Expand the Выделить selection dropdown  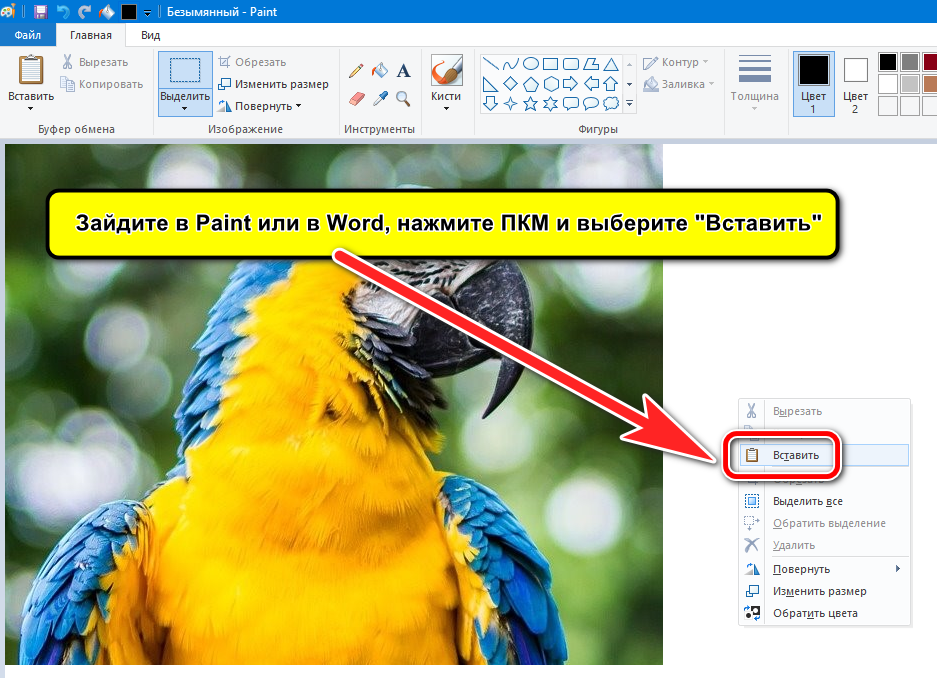[x=185, y=107]
